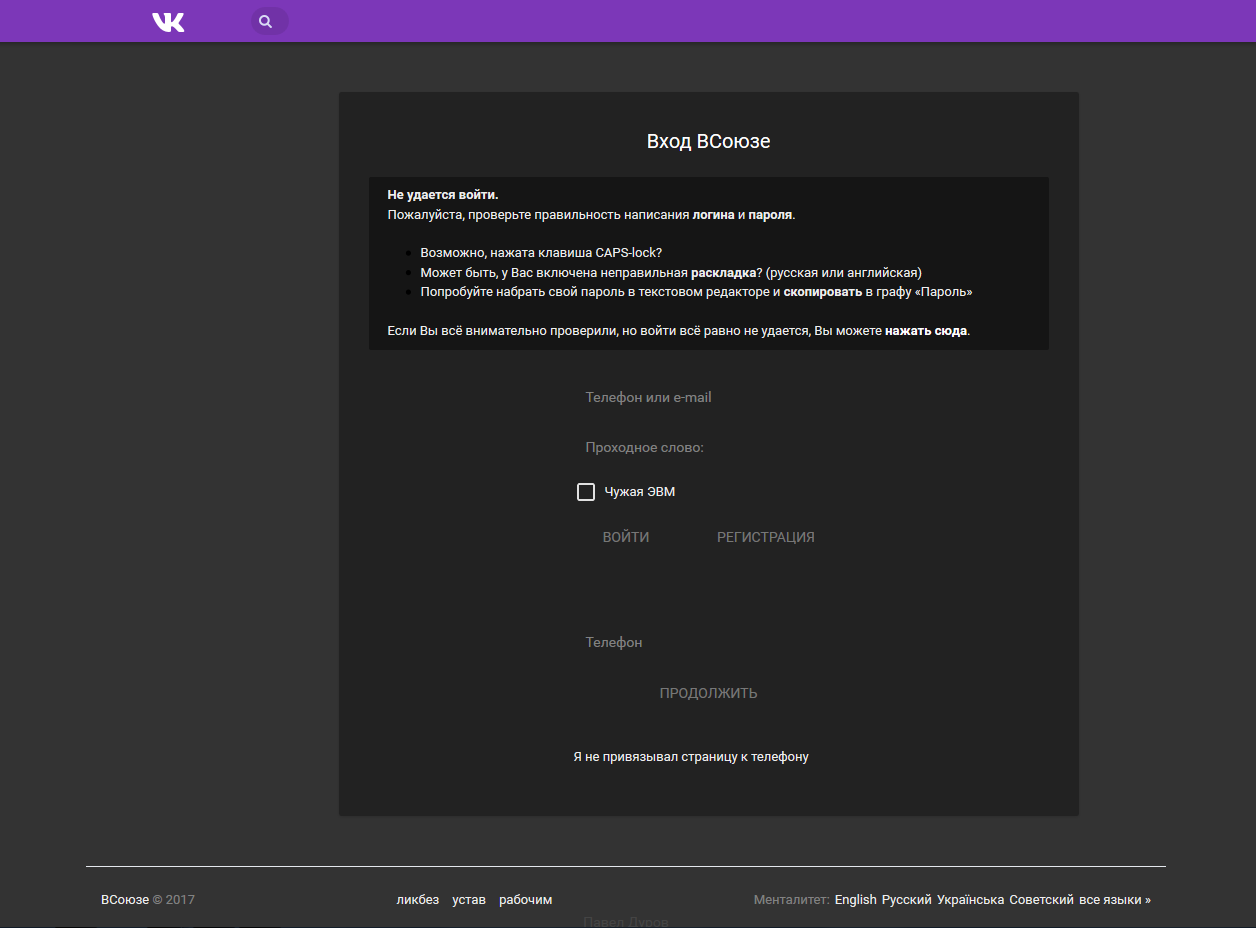Click the bold раскладка word
The image size is (1256, 928).
point(724,272)
